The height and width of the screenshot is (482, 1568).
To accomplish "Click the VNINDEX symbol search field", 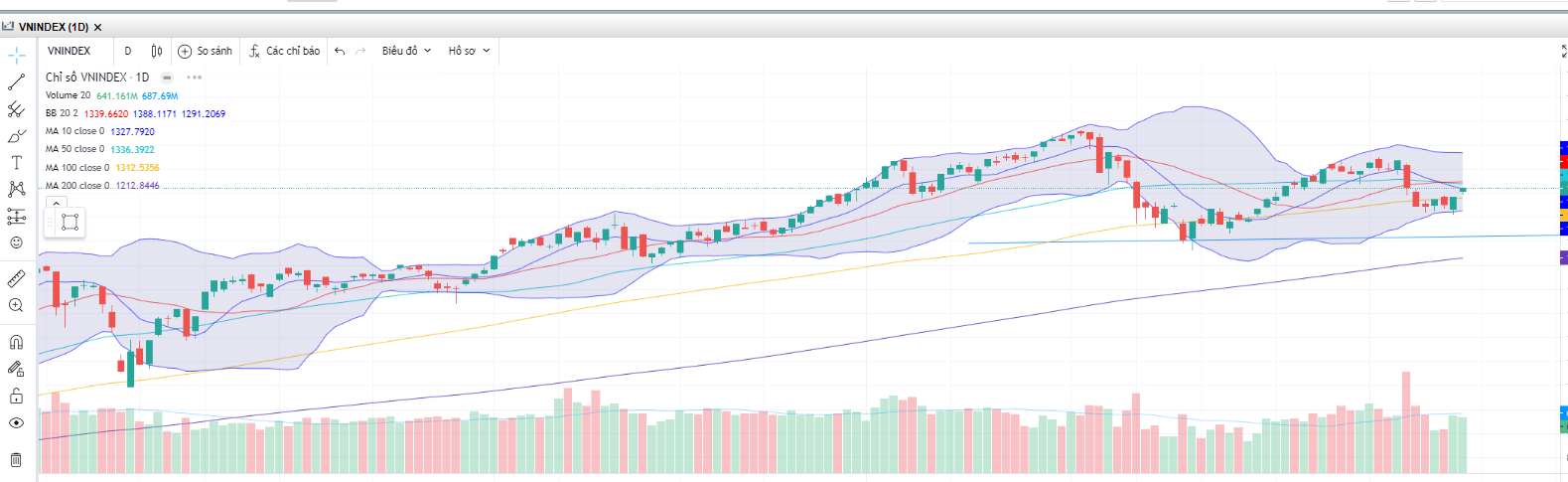I will coord(70,51).
